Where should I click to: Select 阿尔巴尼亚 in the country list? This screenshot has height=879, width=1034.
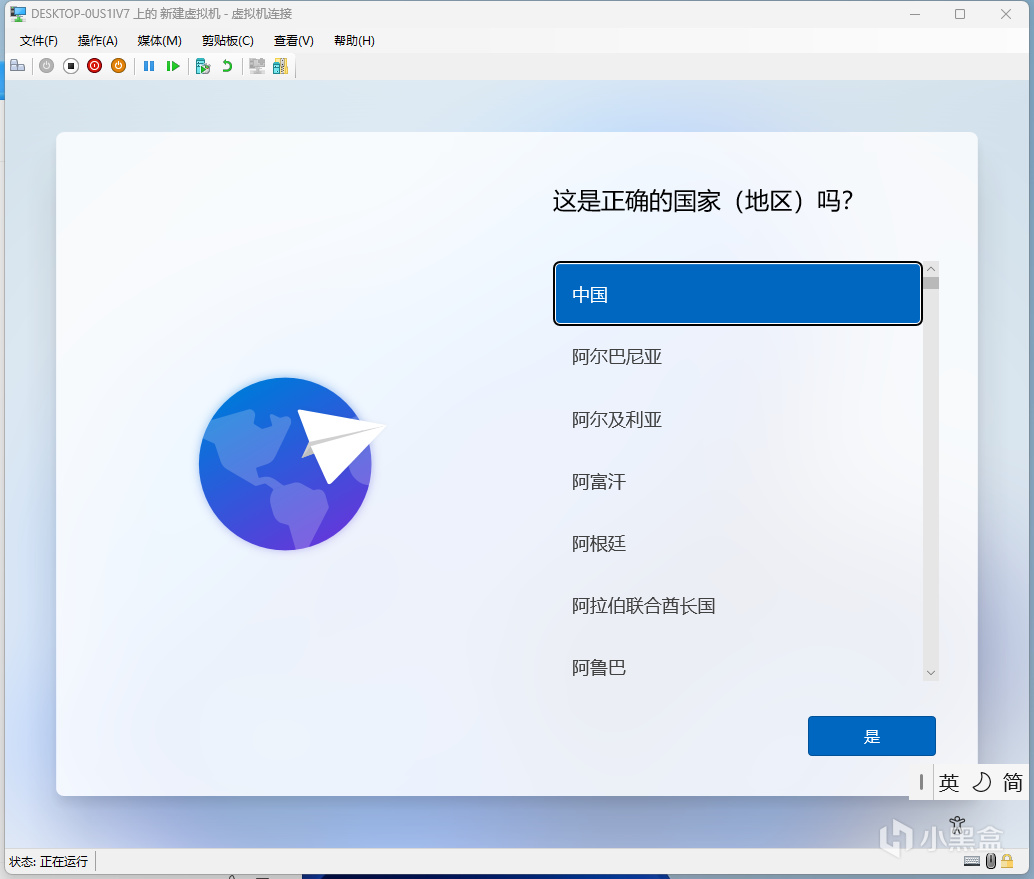point(737,357)
